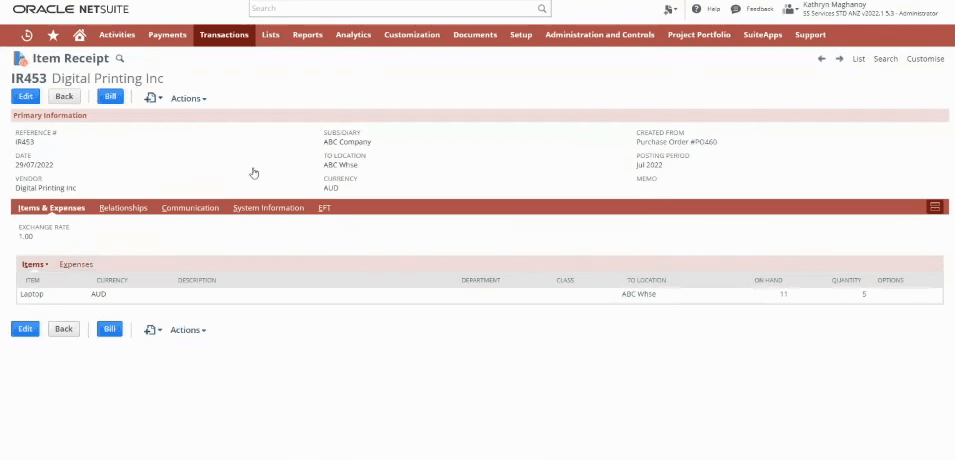Toggle the subtab layout icon on the right

pos(936,207)
